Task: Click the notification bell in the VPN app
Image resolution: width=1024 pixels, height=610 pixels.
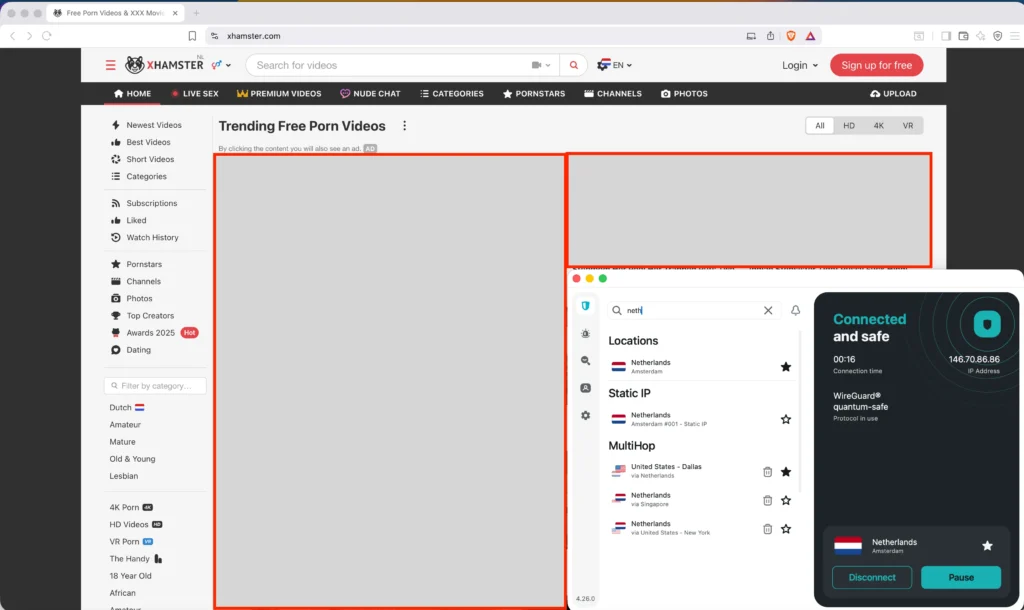Action: click(x=795, y=310)
